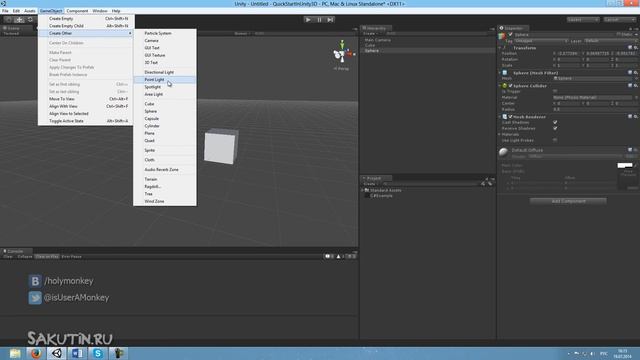Open the Tag dropdown in Inspector

pos(541,41)
